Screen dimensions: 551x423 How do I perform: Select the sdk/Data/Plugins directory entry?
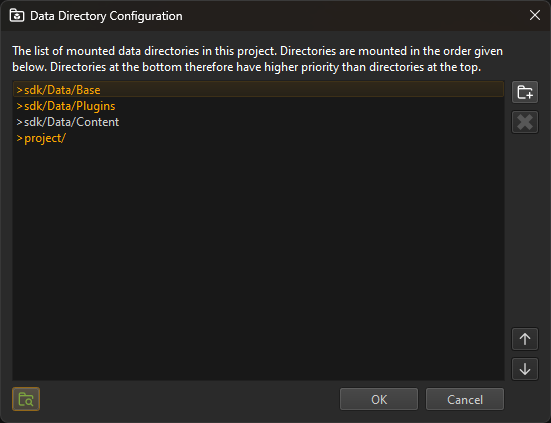258,106
